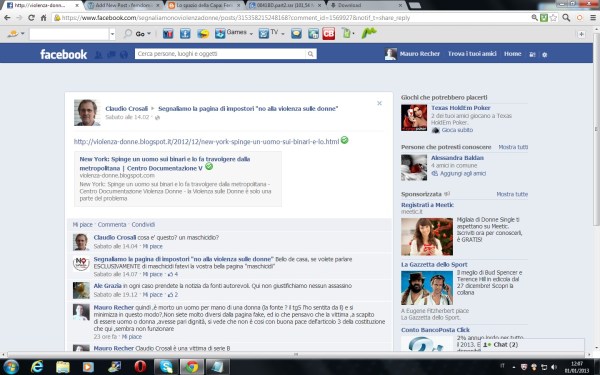This screenshot has width=600, height=375.
Task: Open Texas HoldEm Poker link
Action: tap(461, 108)
